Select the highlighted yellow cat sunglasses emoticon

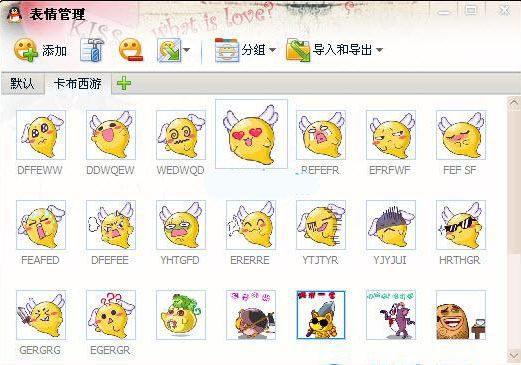click(x=321, y=315)
